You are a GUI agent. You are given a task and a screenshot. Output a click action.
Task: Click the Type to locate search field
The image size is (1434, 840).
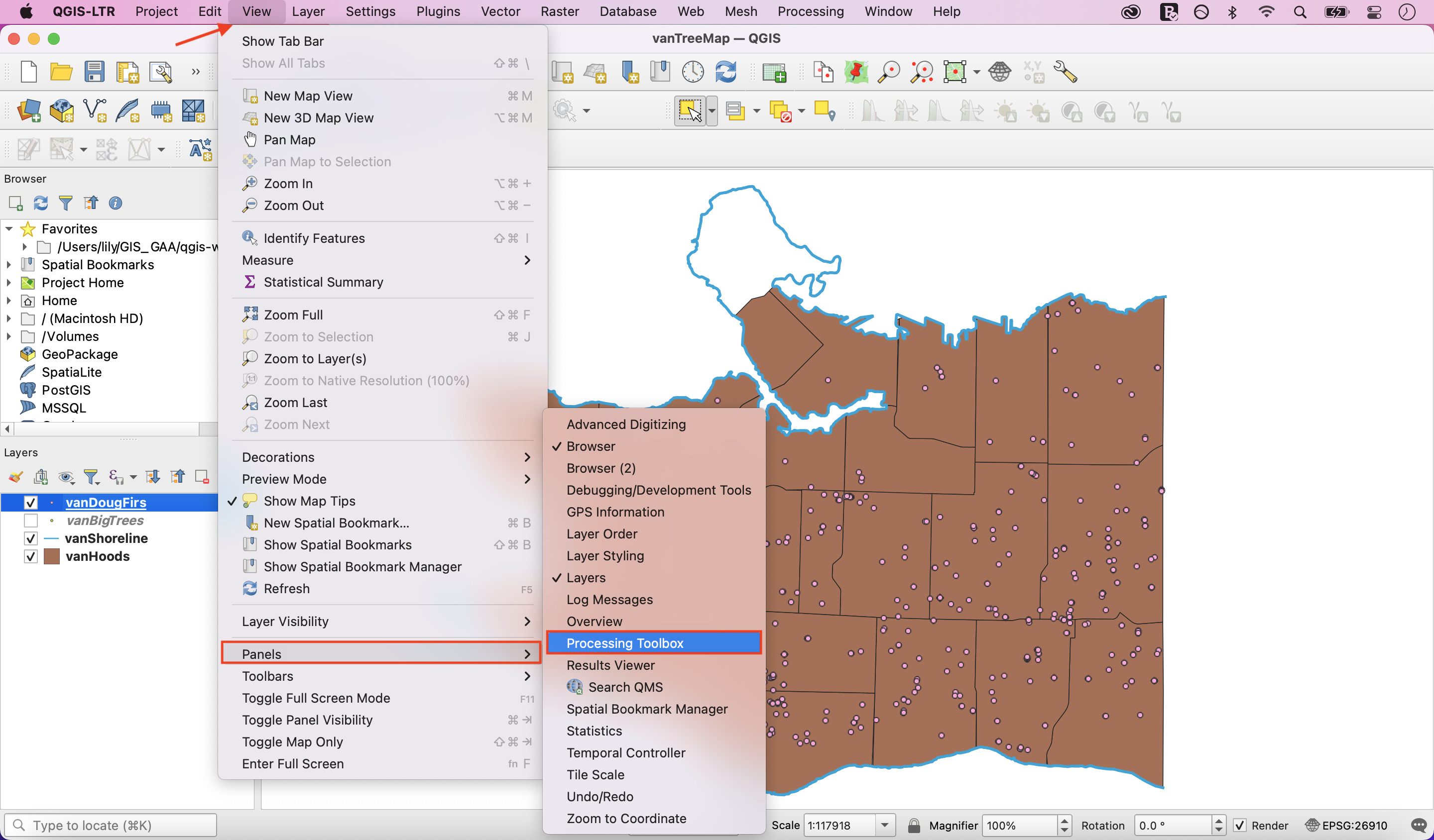pyautogui.click(x=111, y=825)
